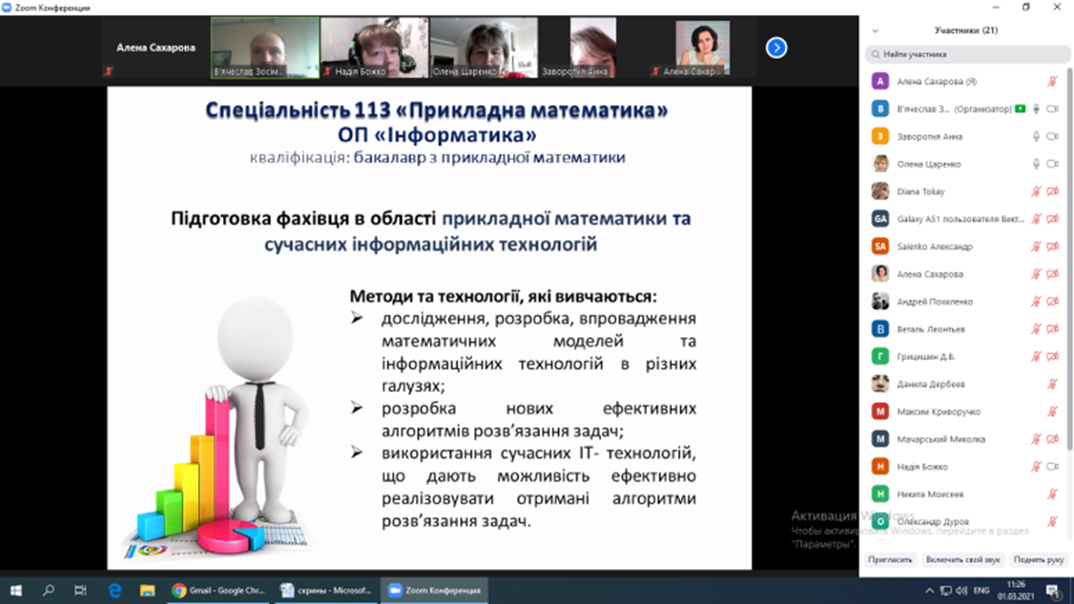The width and height of the screenshot is (1074, 604).
Task: Click the Найти участника search field
Action: [x=967, y=54]
